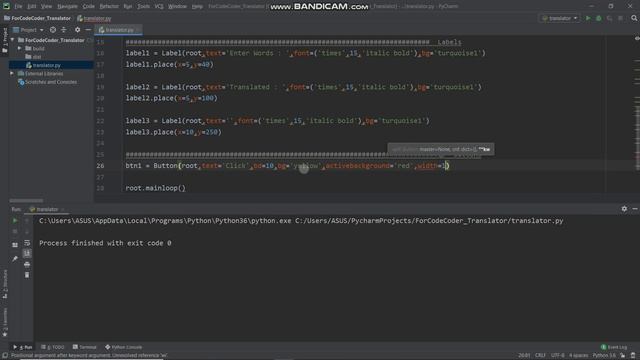640x360 pixels.
Task: Open the File menu
Action: point(18,7)
